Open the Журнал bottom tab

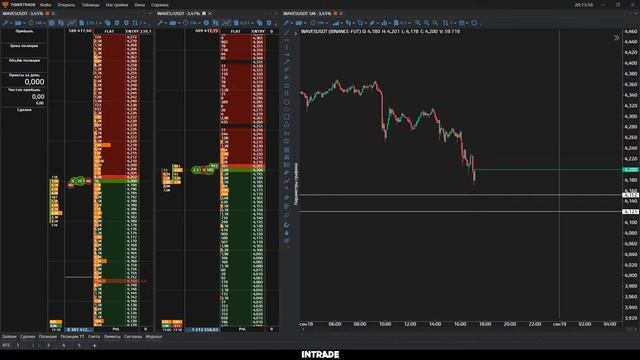pos(154,337)
